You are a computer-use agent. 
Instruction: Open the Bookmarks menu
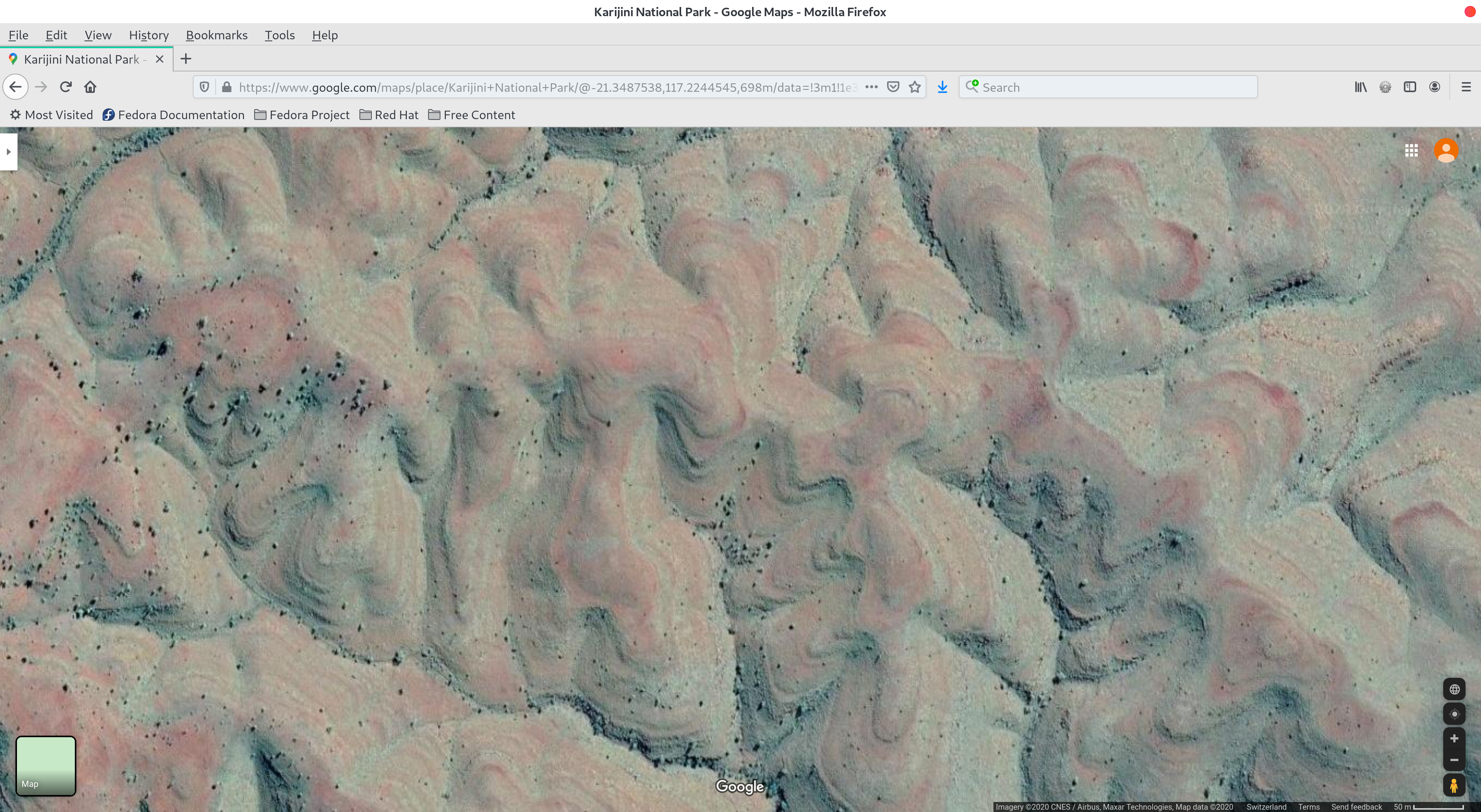pyautogui.click(x=217, y=35)
